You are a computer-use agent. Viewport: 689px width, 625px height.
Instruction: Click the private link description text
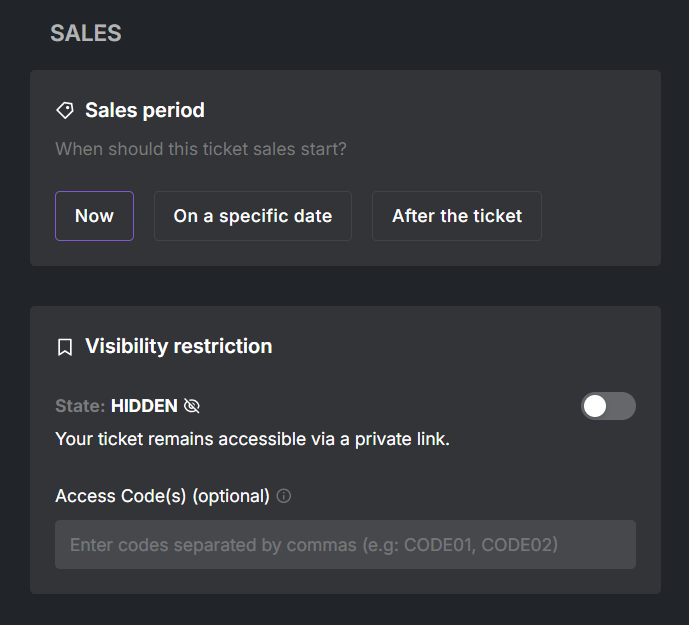tap(253, 439)
